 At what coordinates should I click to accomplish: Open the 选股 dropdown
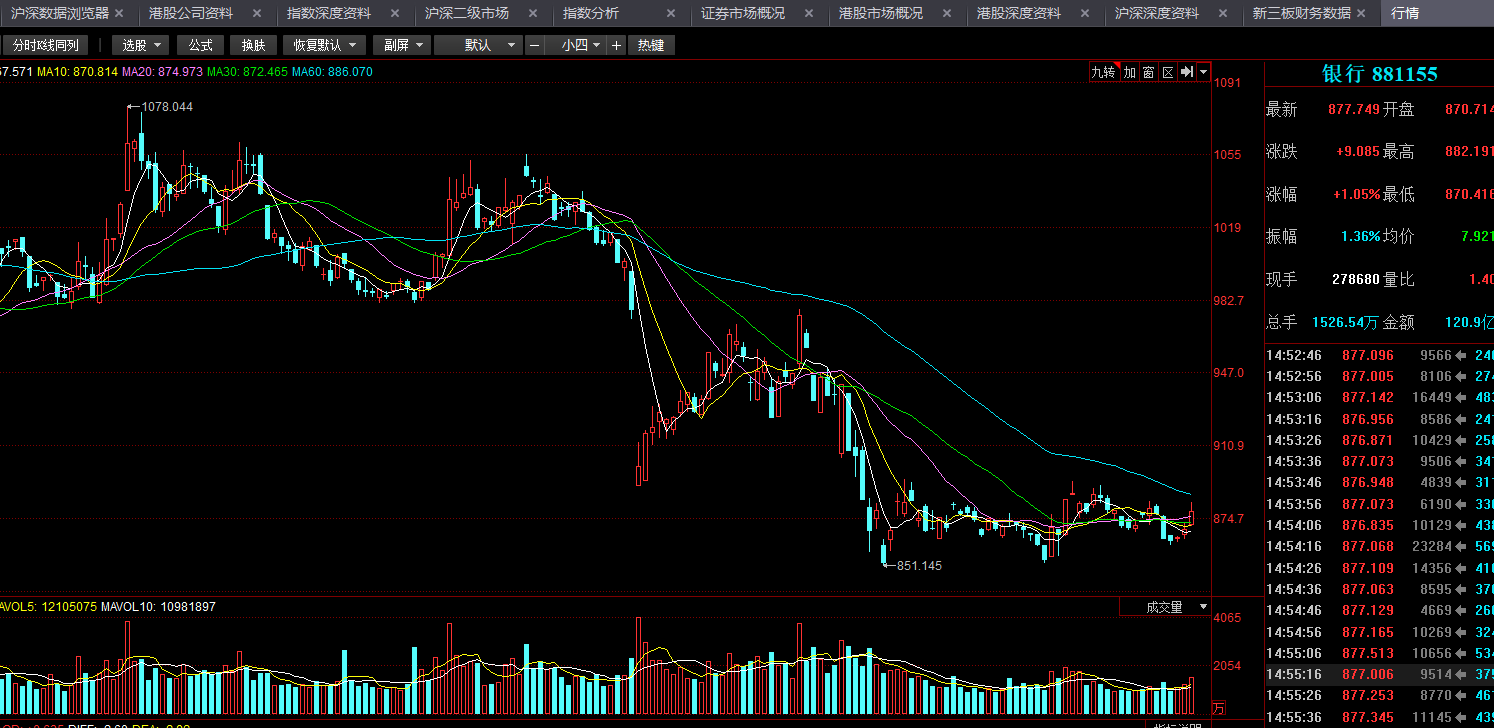pos(140,45)
